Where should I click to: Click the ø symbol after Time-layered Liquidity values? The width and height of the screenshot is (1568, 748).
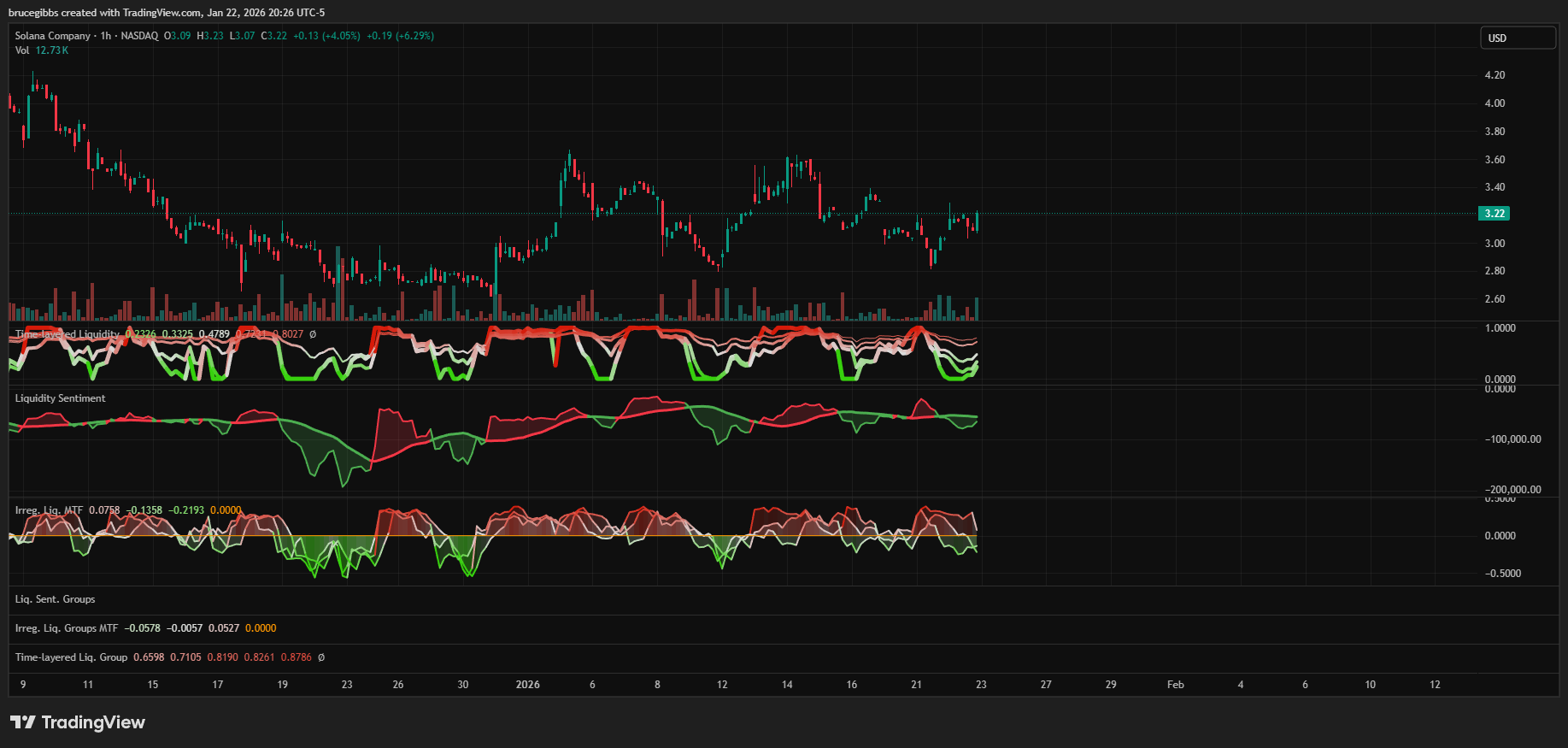coord(313,334)
